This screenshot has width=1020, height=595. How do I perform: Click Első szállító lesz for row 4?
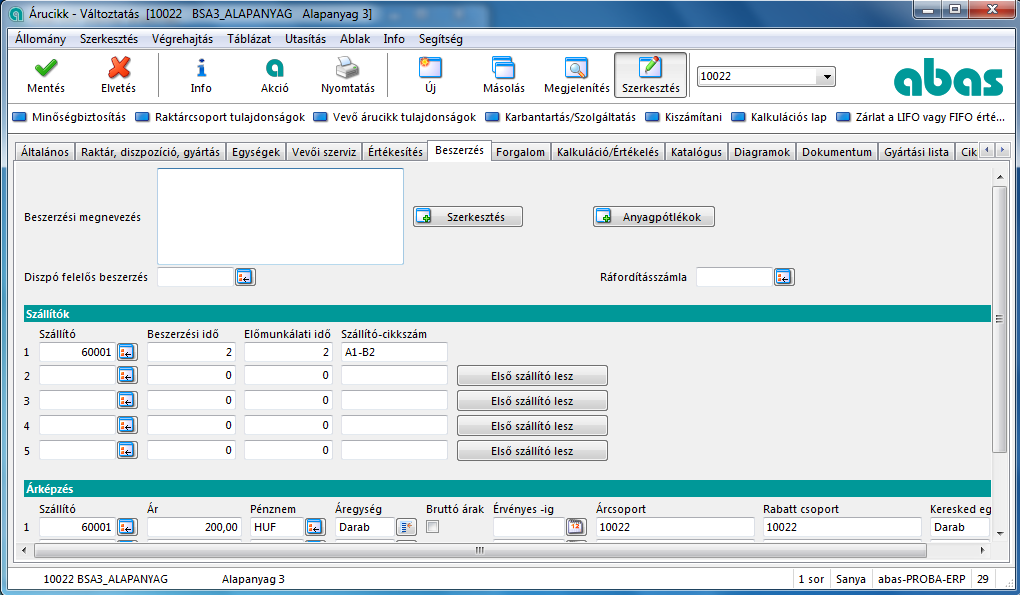[532, 426]
